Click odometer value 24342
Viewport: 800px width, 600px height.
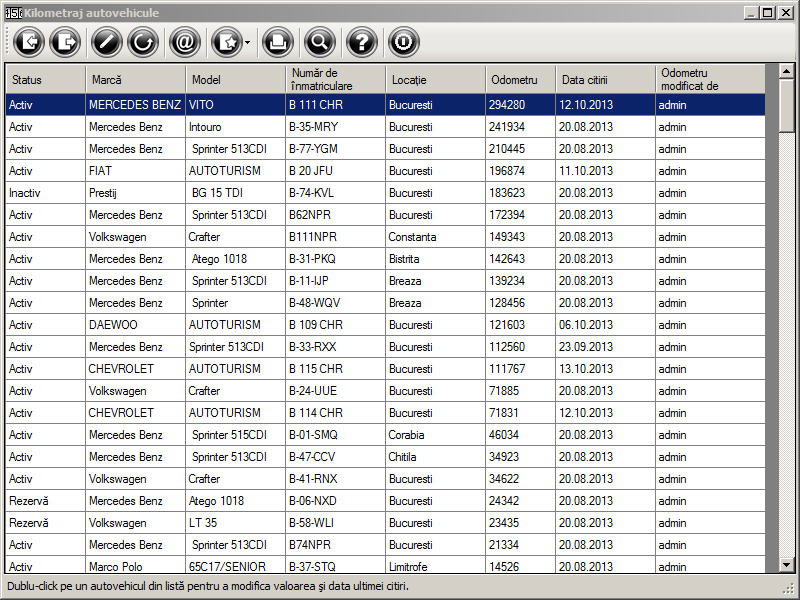click(520, 500)
